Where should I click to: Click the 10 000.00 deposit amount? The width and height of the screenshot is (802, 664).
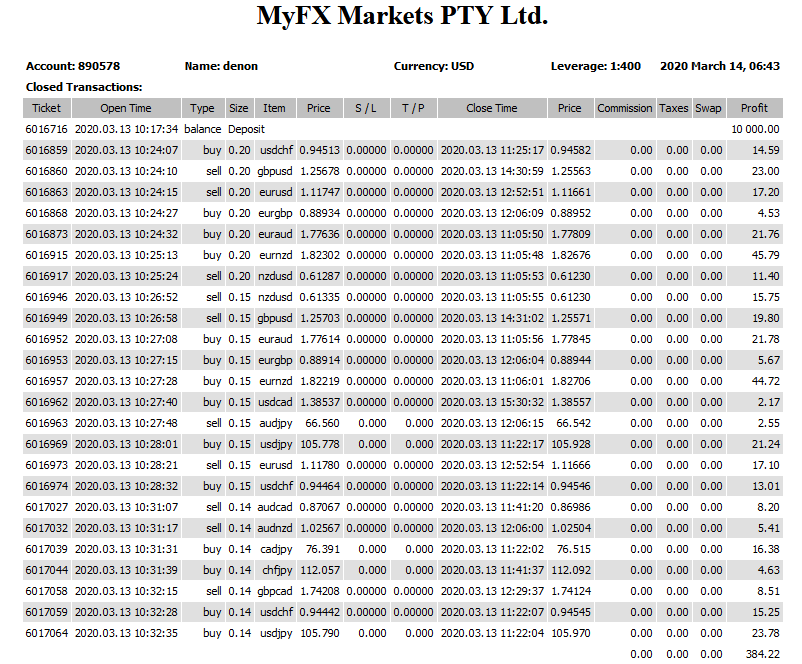(755, 129)
